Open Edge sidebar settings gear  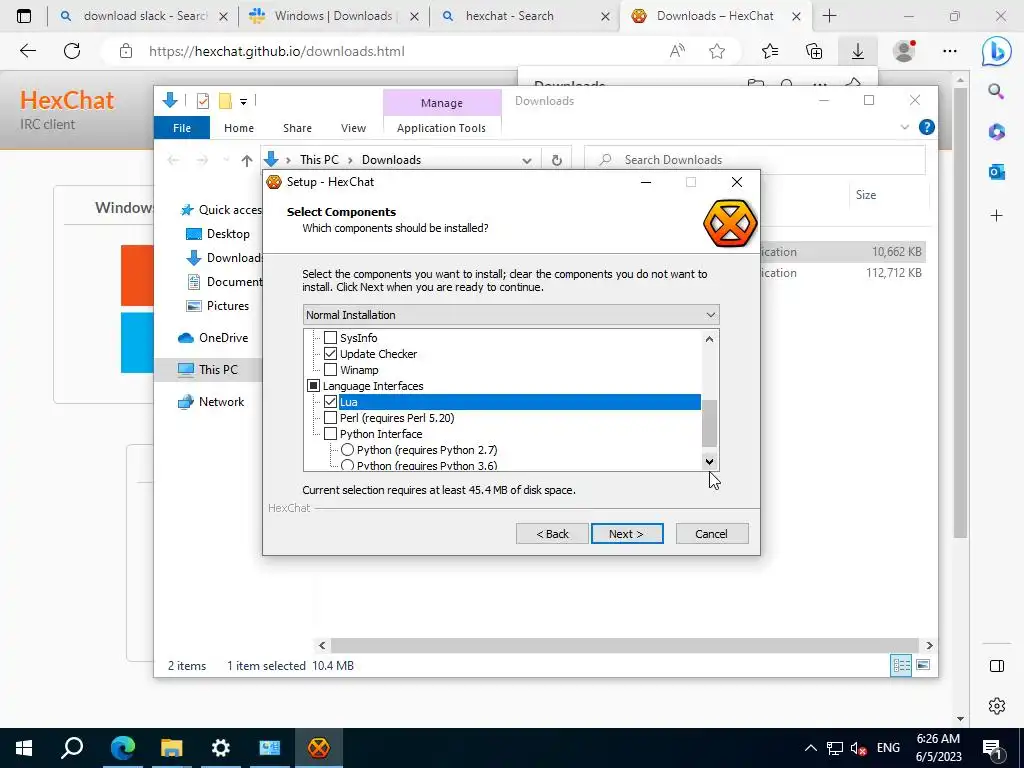pyautogui.click(x=997, y=706)
